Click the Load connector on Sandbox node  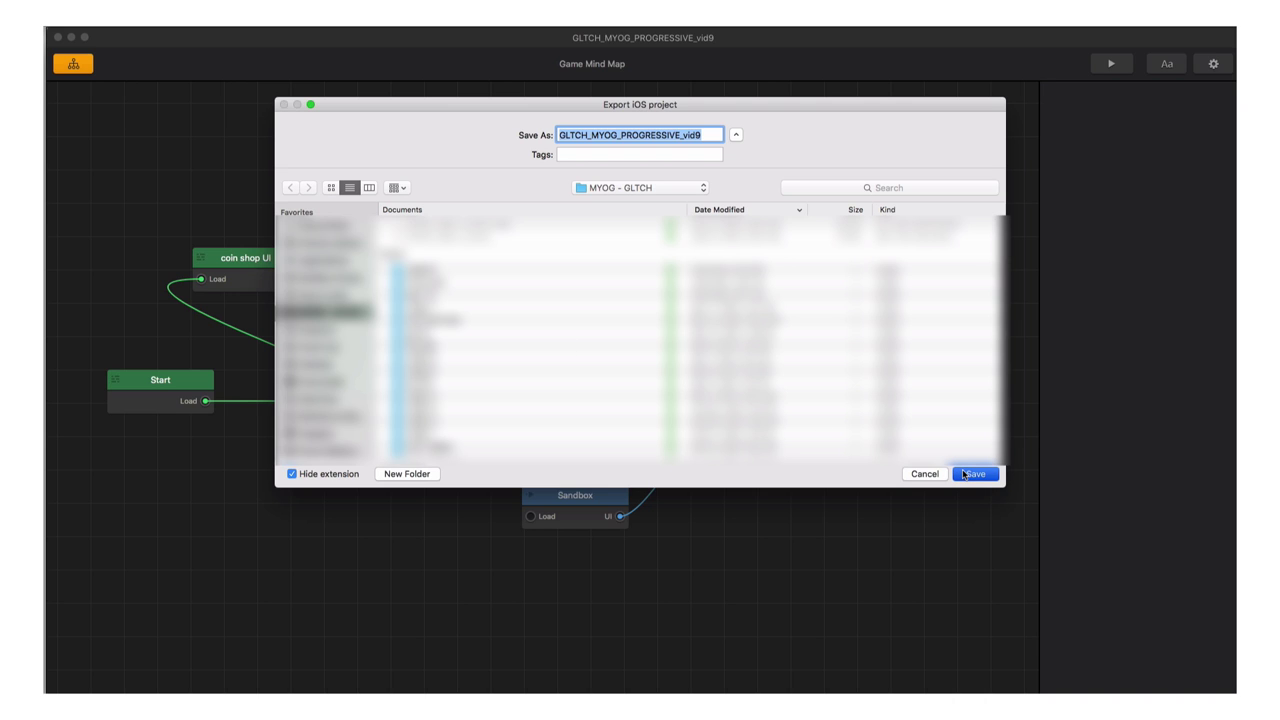pyautogui.click(x=531, y=517)
